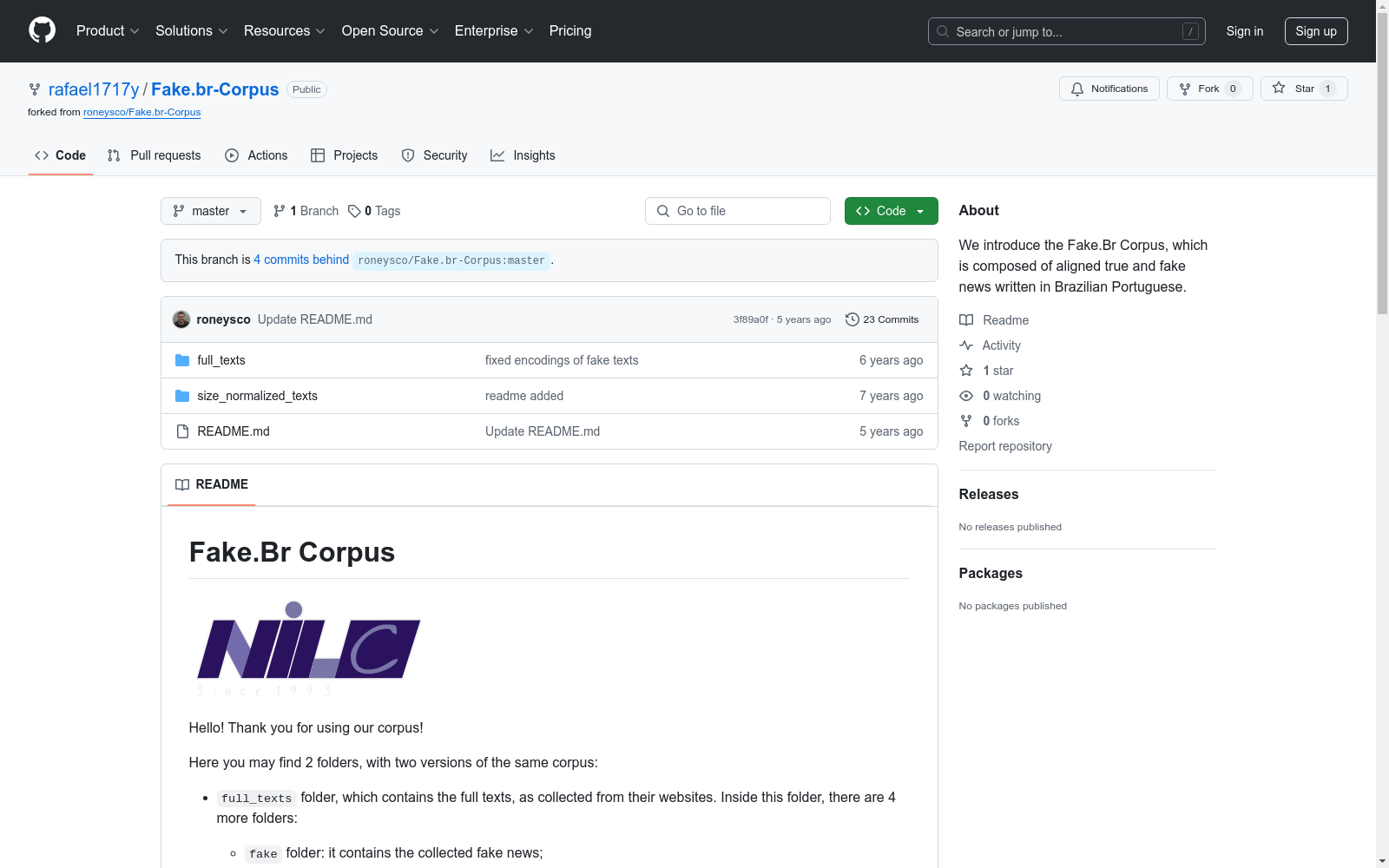1389x868 pixels.
Task: Click the NILC logo image
Action: [x=308, y=649]
